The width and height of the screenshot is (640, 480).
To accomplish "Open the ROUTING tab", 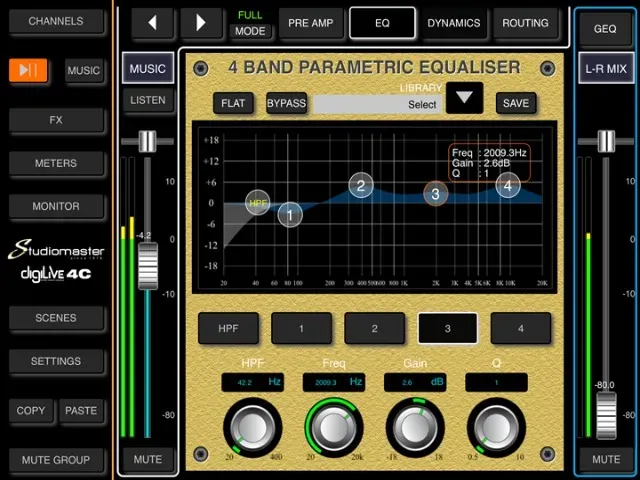I will pos(525,23).
